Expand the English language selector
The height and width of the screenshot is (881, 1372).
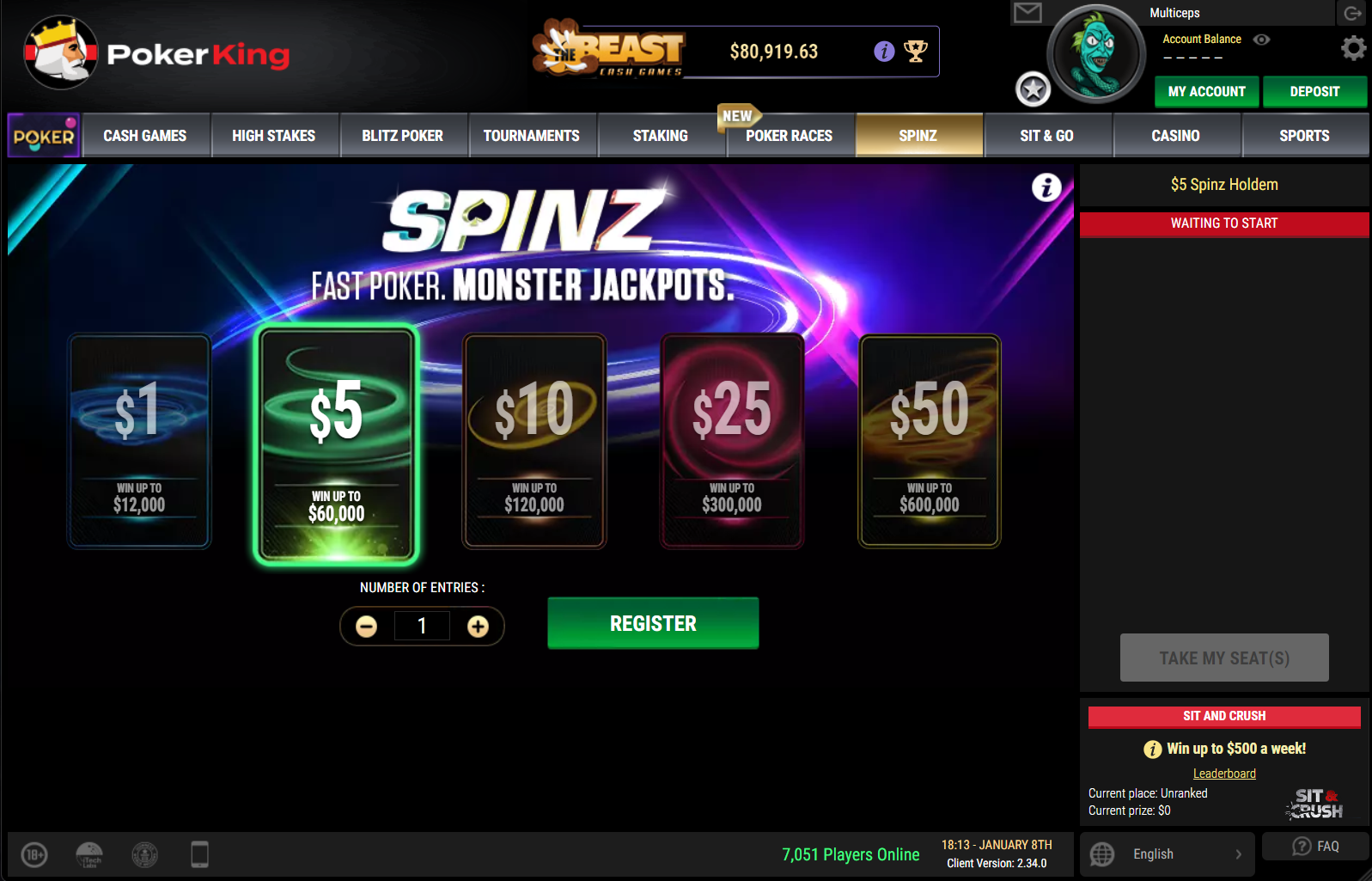click(x=1167, y=854)
